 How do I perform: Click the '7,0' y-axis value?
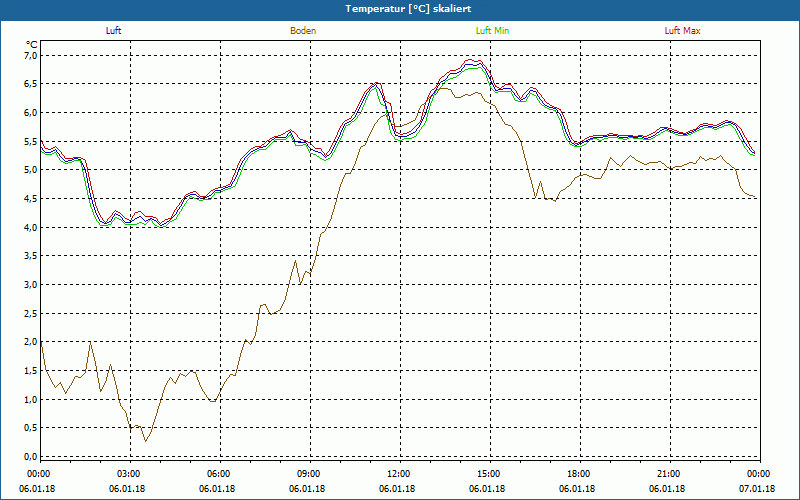pos(31,55)
